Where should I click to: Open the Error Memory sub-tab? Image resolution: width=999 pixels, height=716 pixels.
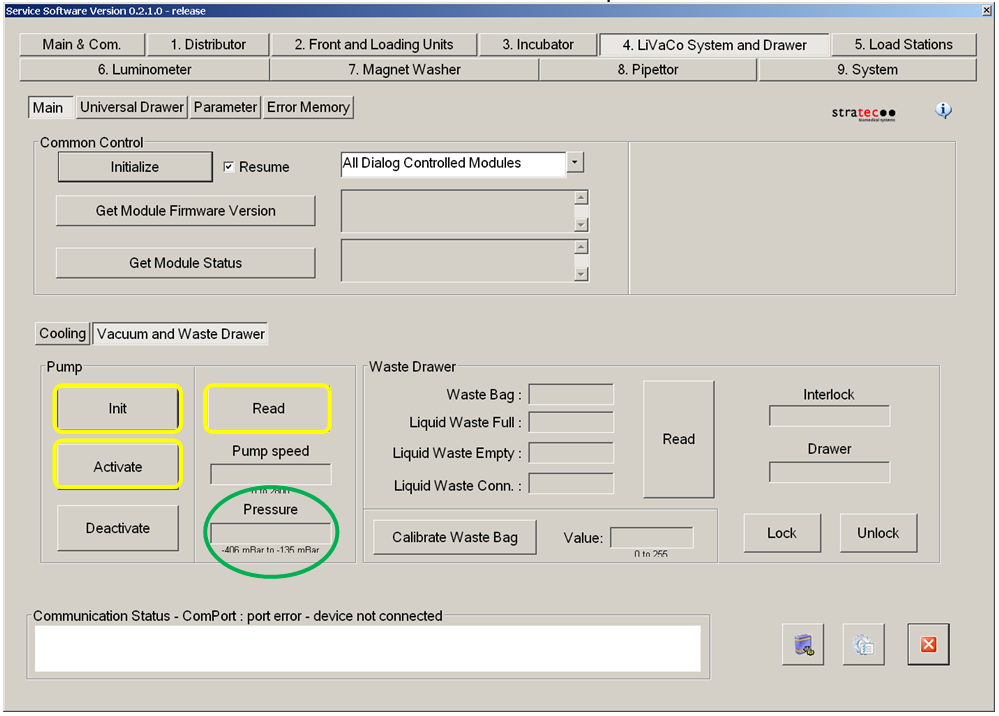[x=308, y=107]
